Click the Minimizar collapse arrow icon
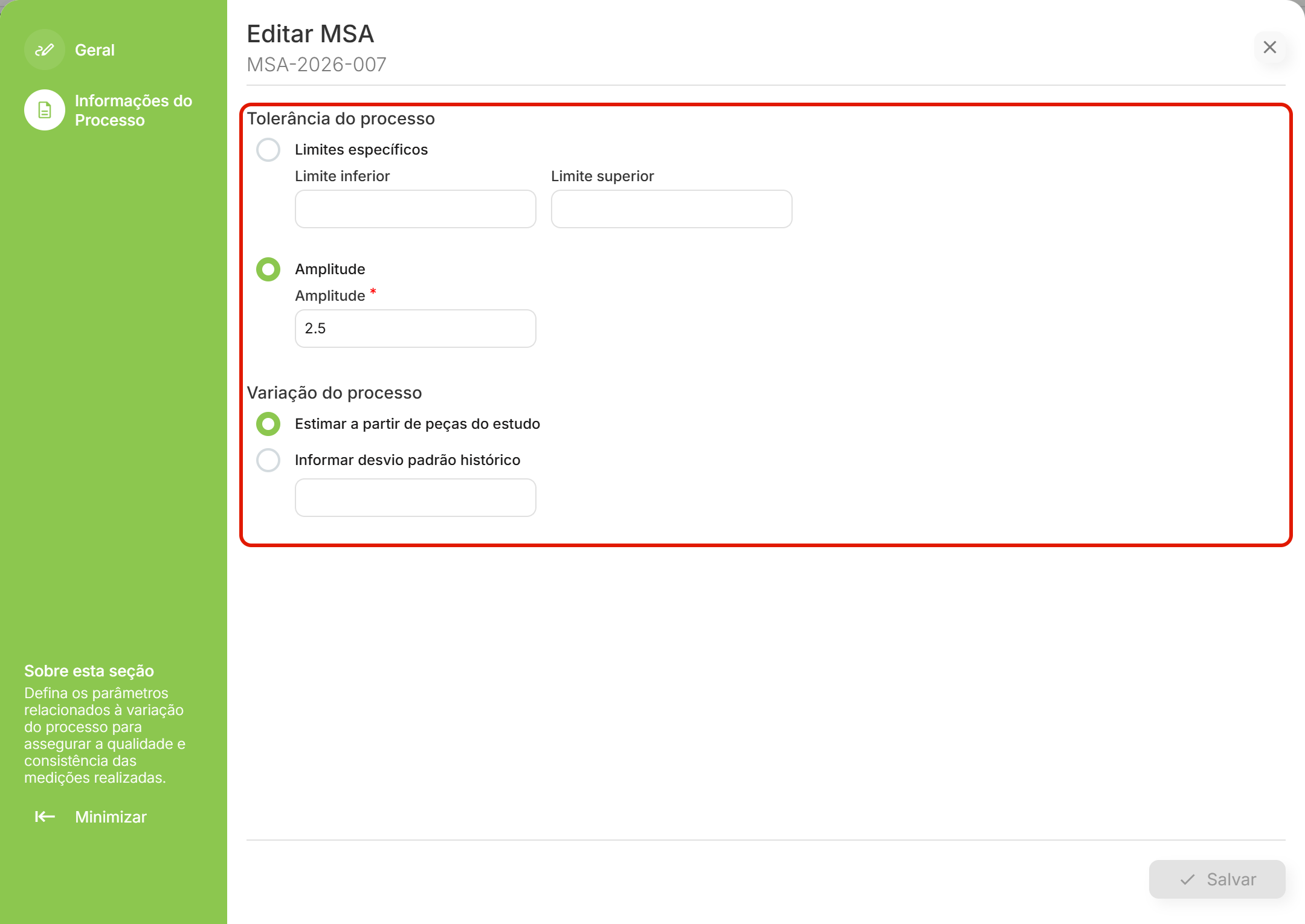This screenshot has width=1305, height=924. pos(45,817)
